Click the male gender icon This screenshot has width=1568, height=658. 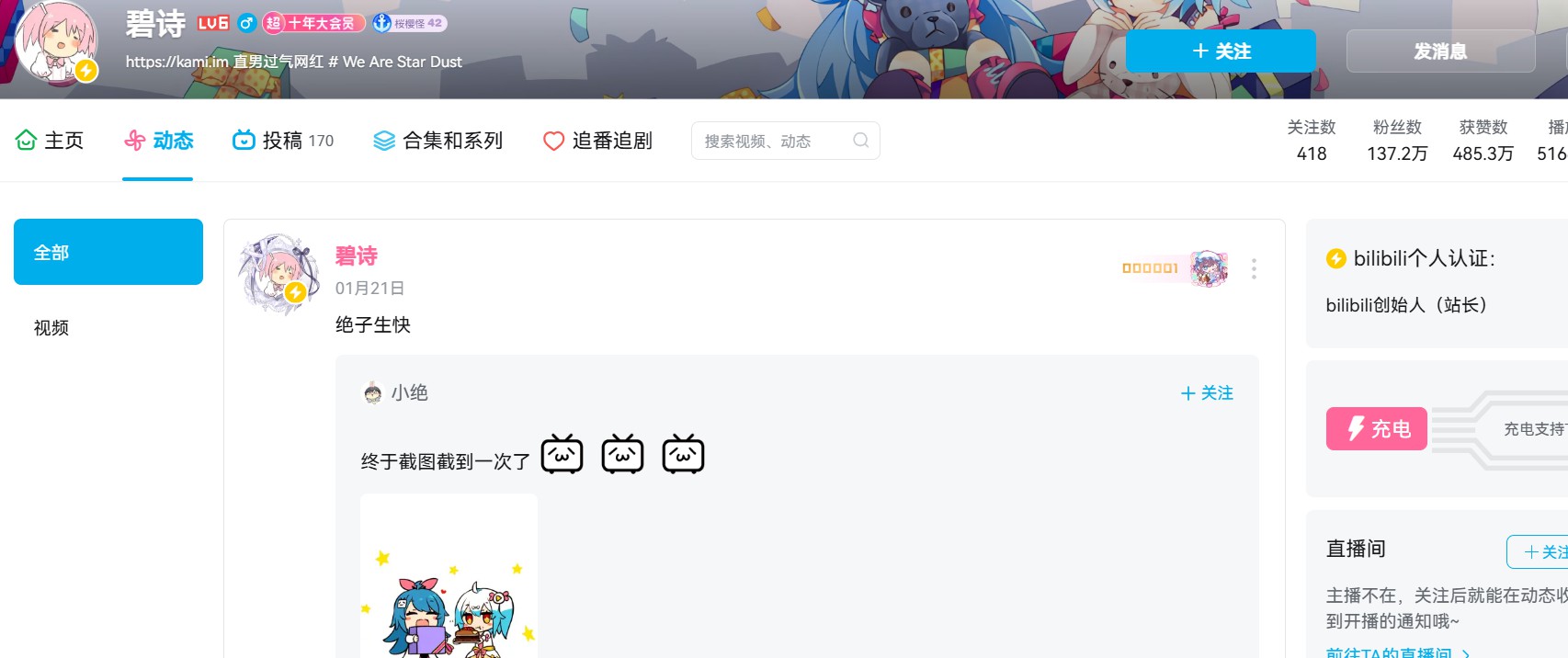coord(246,23)
